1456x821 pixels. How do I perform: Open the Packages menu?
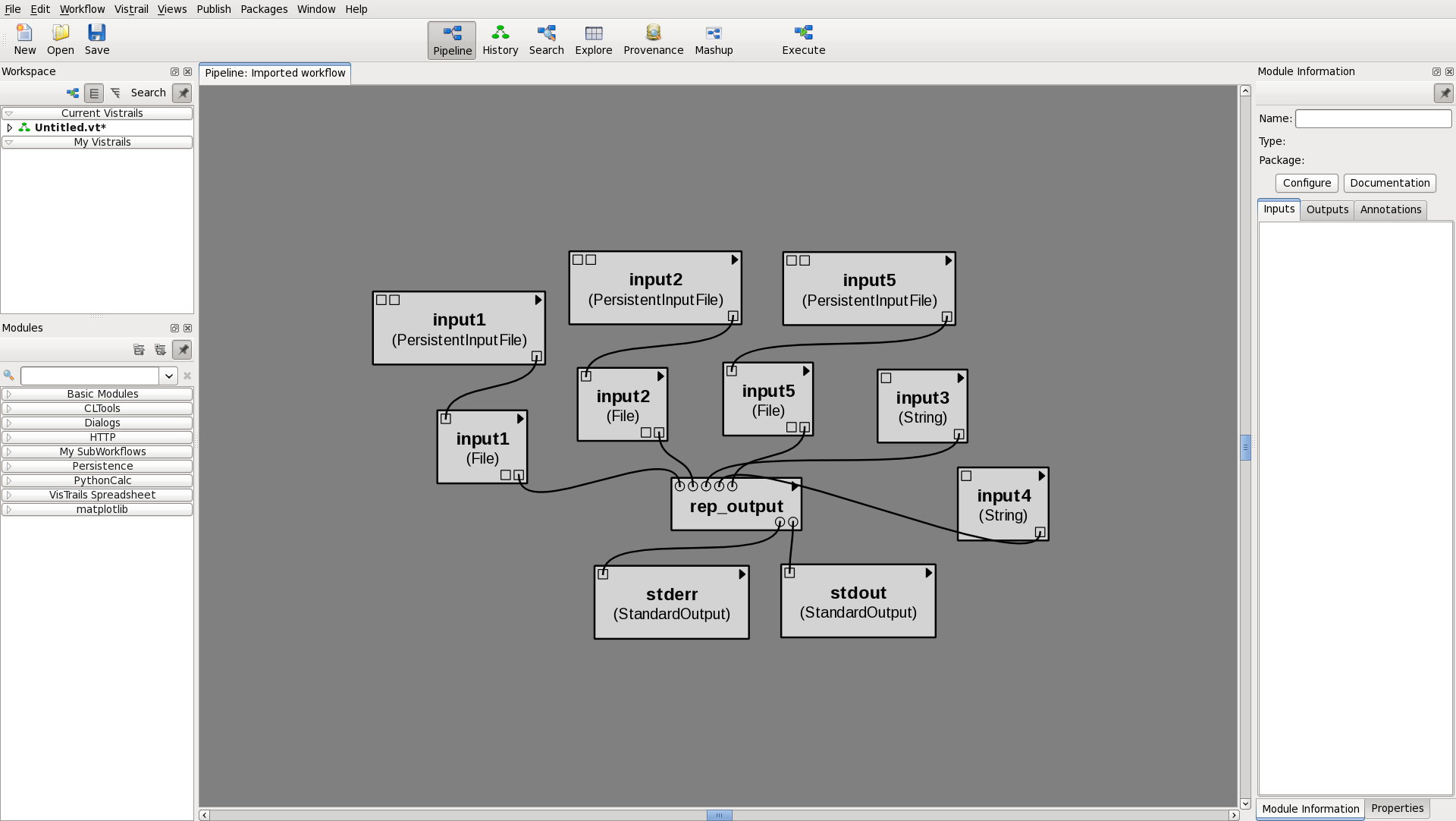coord(263,9)
